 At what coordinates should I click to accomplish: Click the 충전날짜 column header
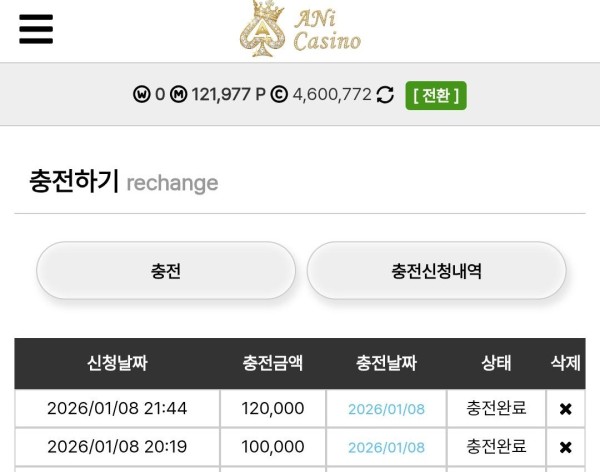(386, 363)
